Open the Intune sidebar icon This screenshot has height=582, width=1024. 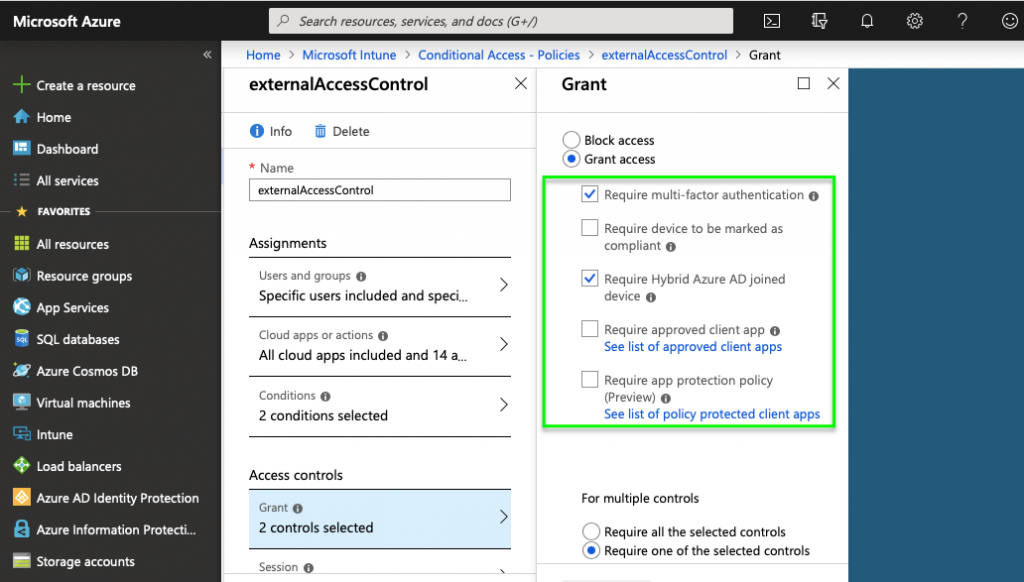(x=21, y=435)
